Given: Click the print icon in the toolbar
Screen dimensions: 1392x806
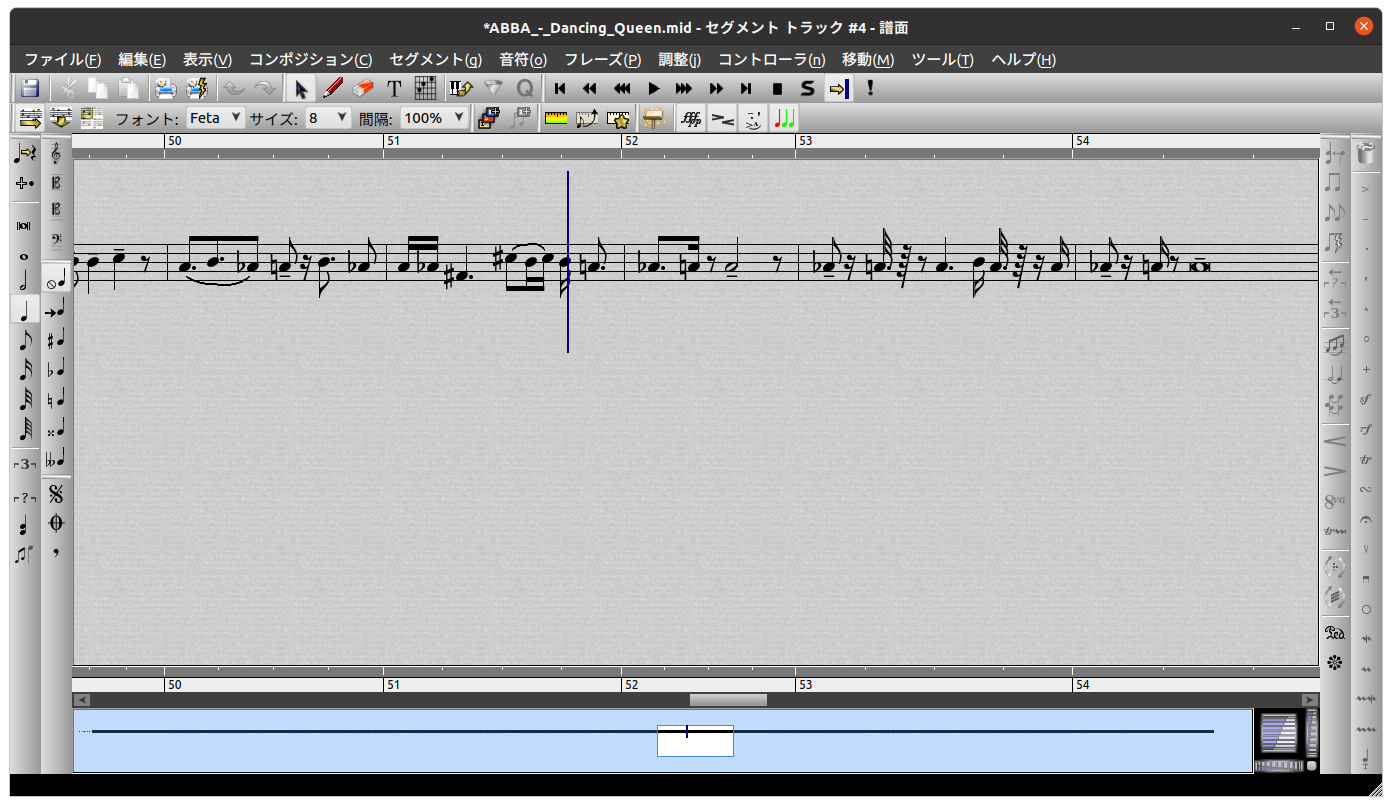Looking at the screenshot, I should click(164, 88).
